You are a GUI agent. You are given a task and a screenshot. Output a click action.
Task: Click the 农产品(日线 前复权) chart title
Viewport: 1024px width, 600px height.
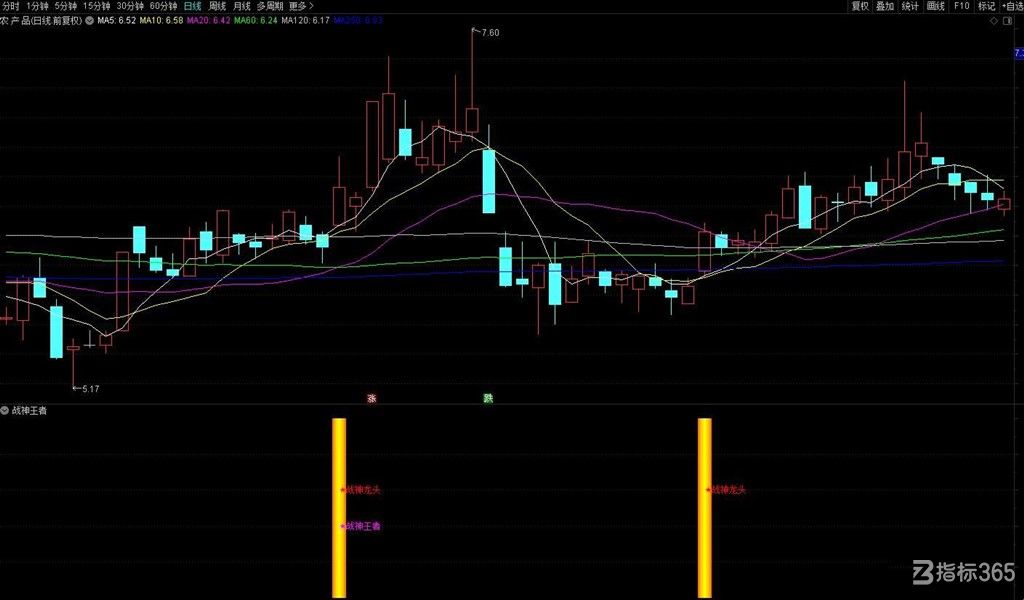coord(41,20)
